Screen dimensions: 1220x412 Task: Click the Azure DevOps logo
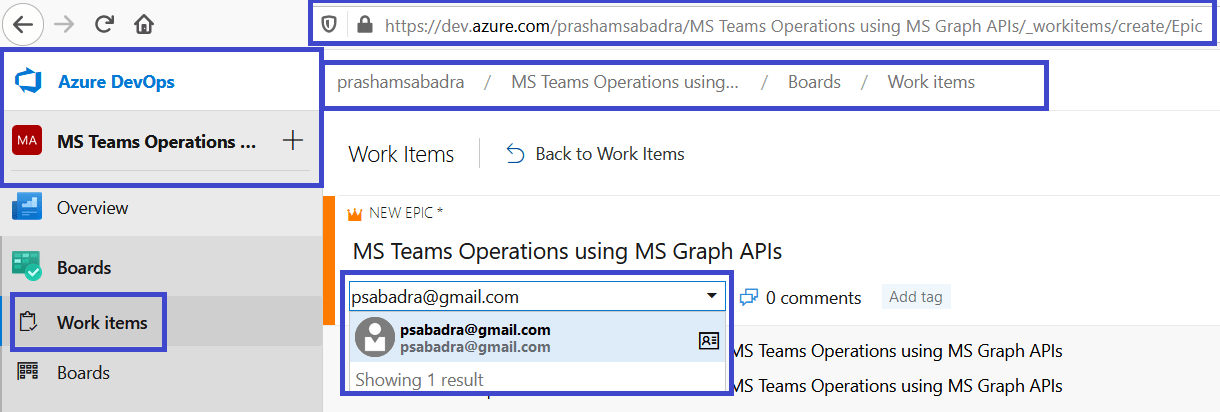(27, 81)
